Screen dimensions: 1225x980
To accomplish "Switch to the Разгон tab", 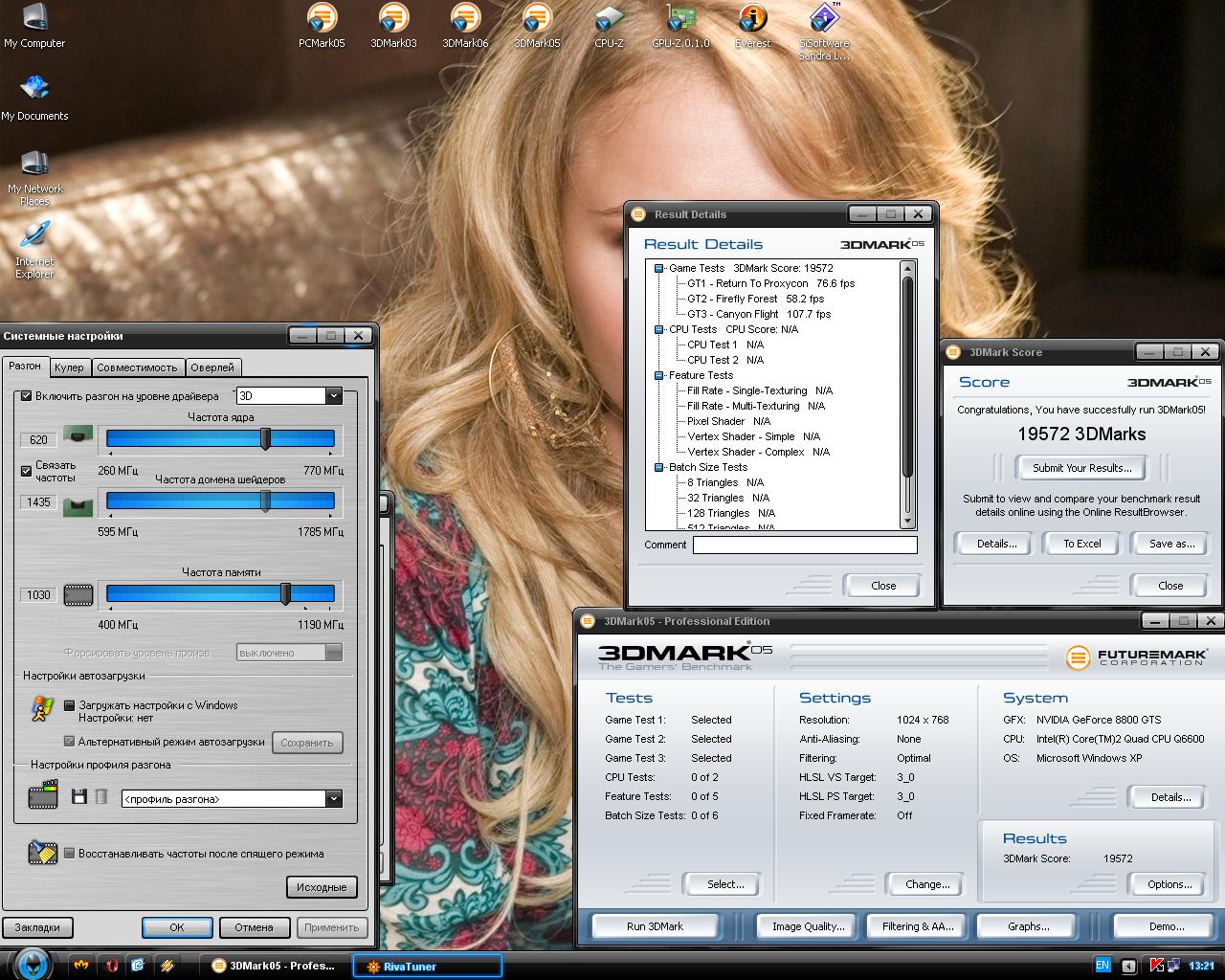I will pyautogui.click(x=25, y=367).
